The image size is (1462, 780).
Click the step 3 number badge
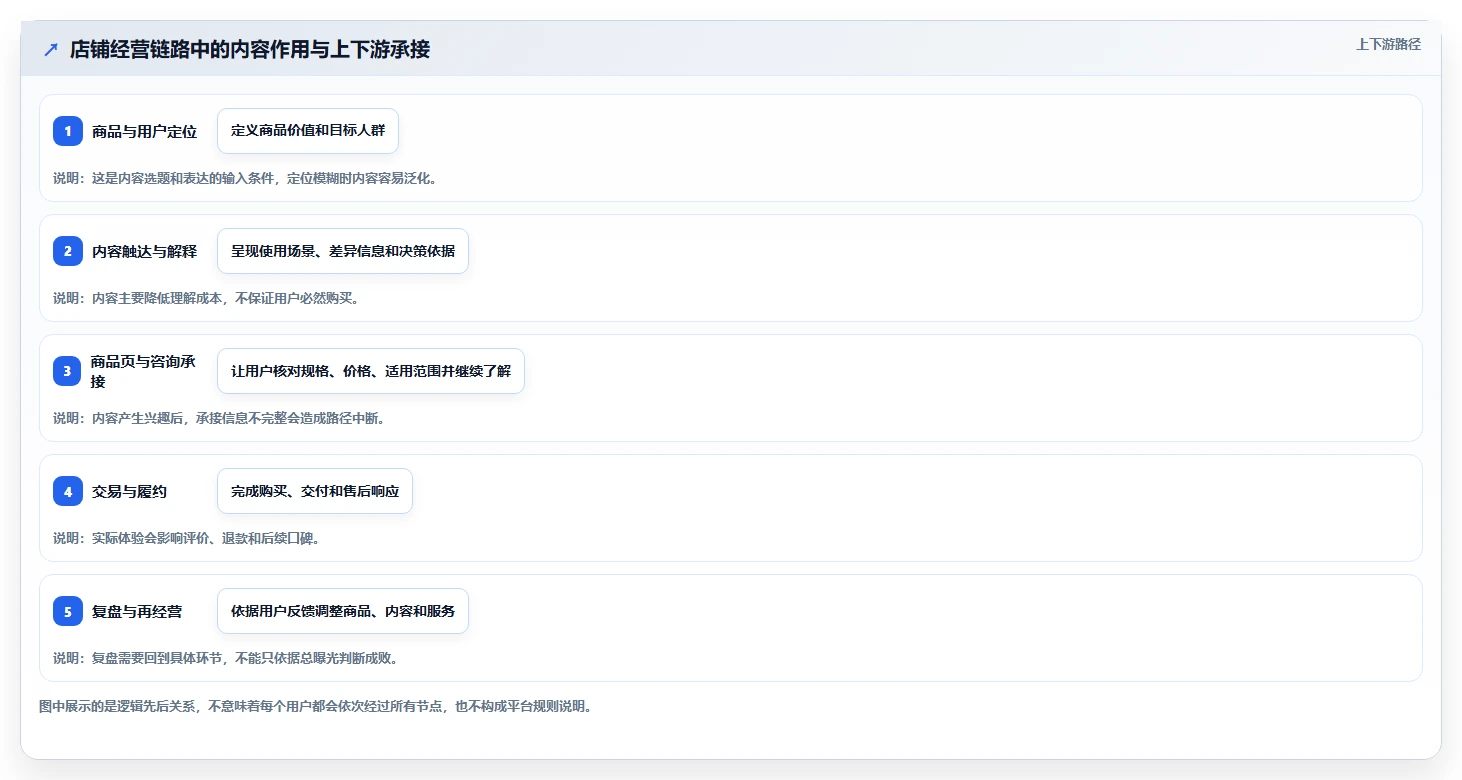point(68,371)
